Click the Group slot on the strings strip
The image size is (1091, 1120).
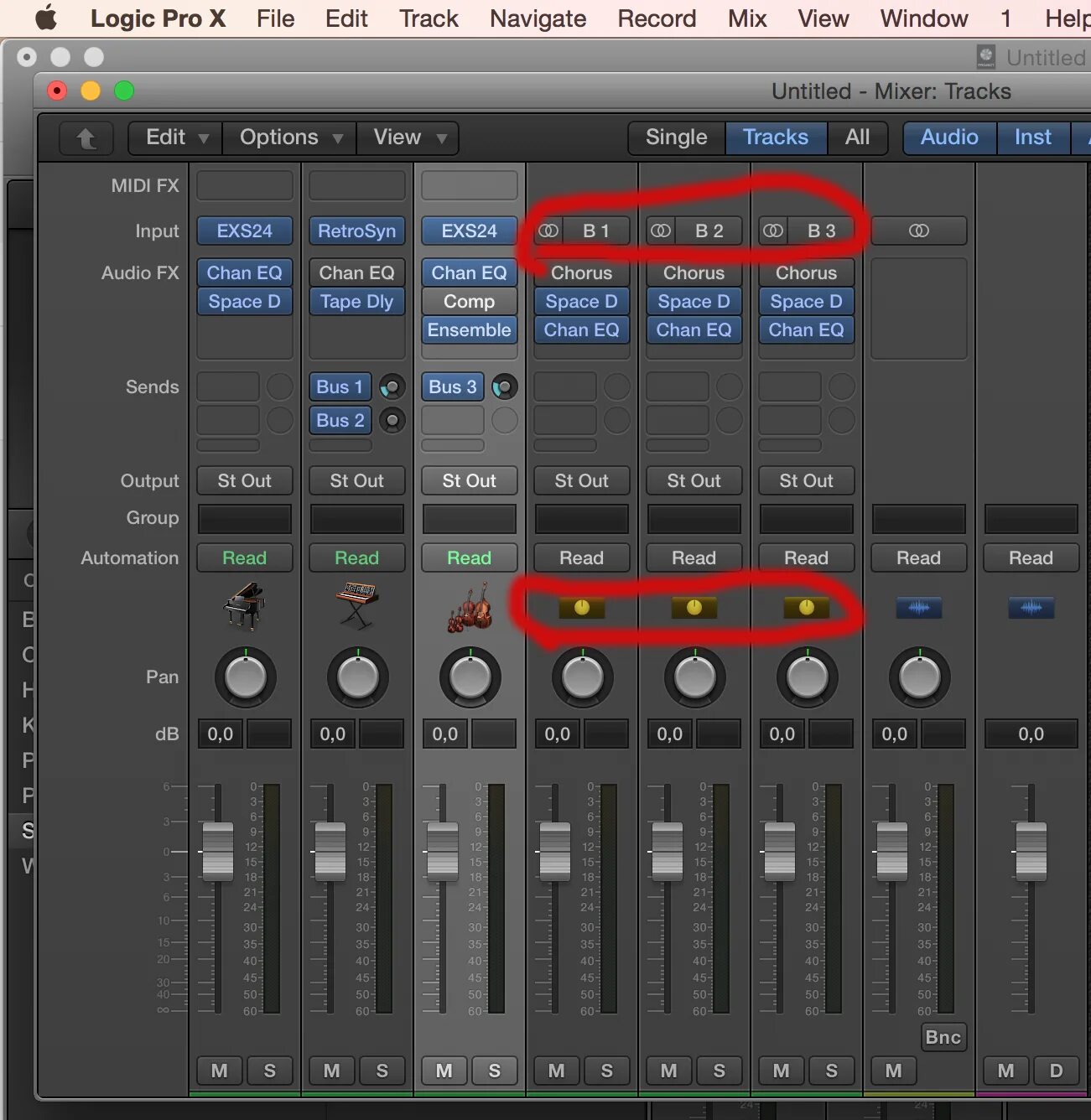[x=470, y=519]
